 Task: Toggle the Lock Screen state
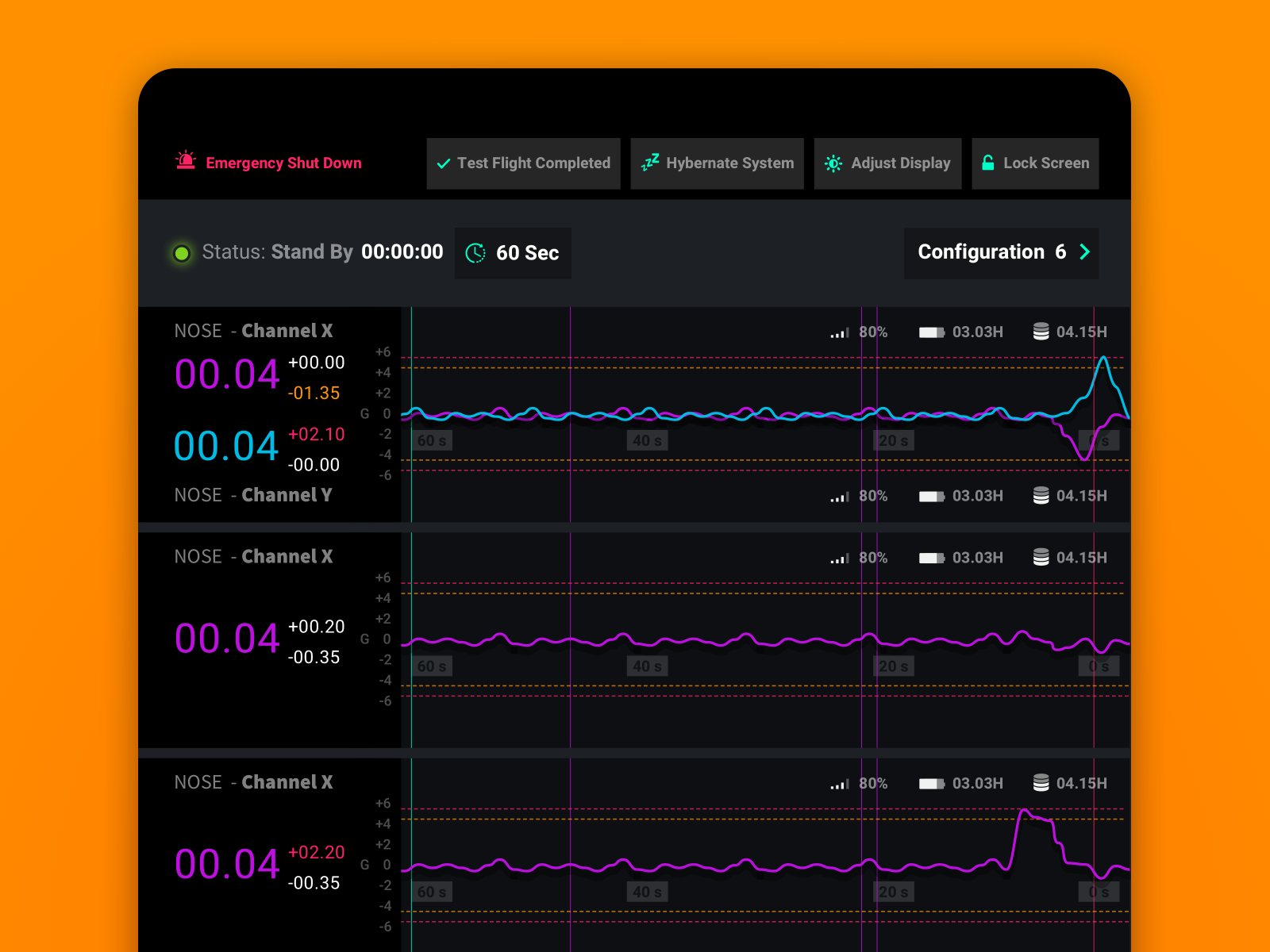point(1035,163)
